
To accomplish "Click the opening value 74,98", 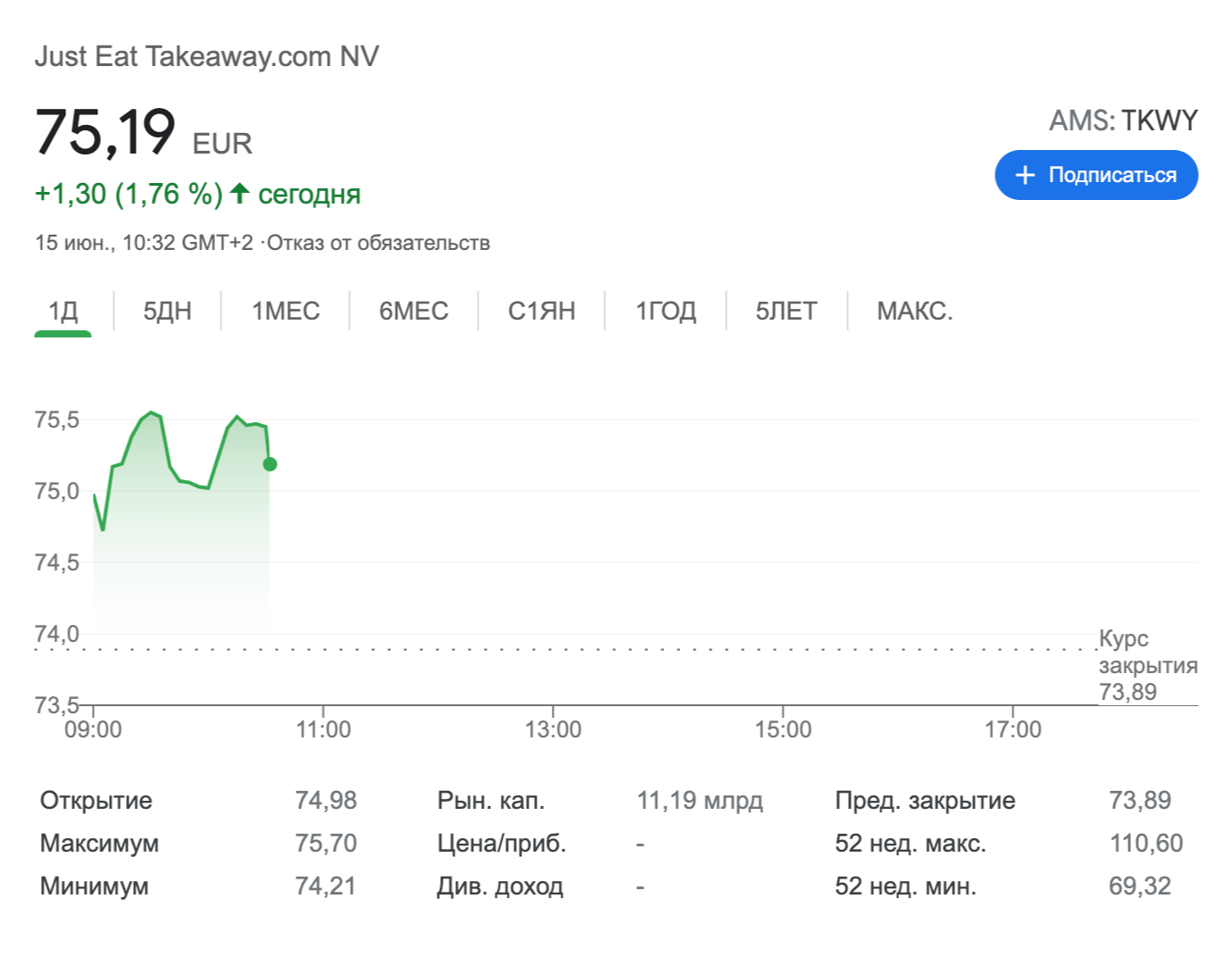I will pos(326,800).
